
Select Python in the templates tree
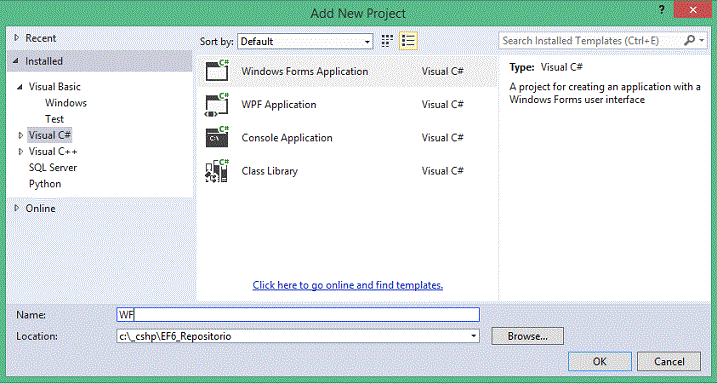tap(45, 184)
